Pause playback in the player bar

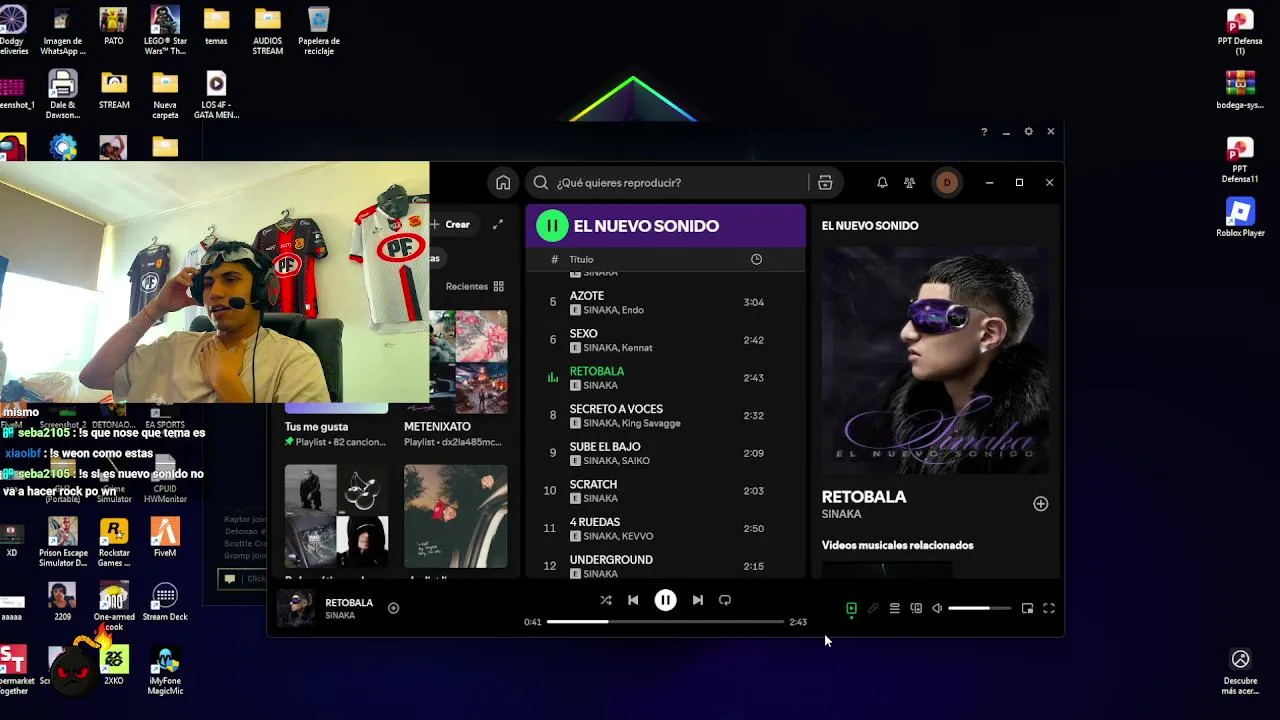pos(665,600)
